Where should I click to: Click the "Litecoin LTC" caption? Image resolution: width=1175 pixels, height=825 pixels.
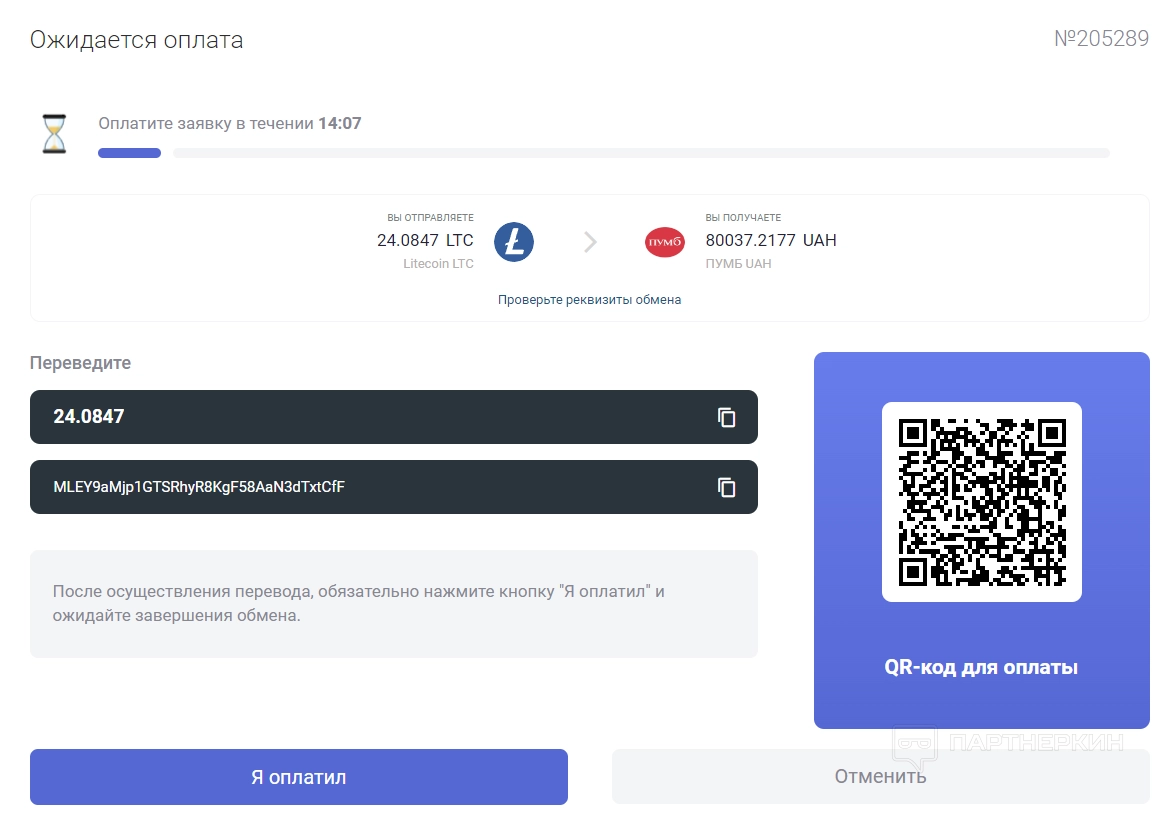(x=438, y=264)
